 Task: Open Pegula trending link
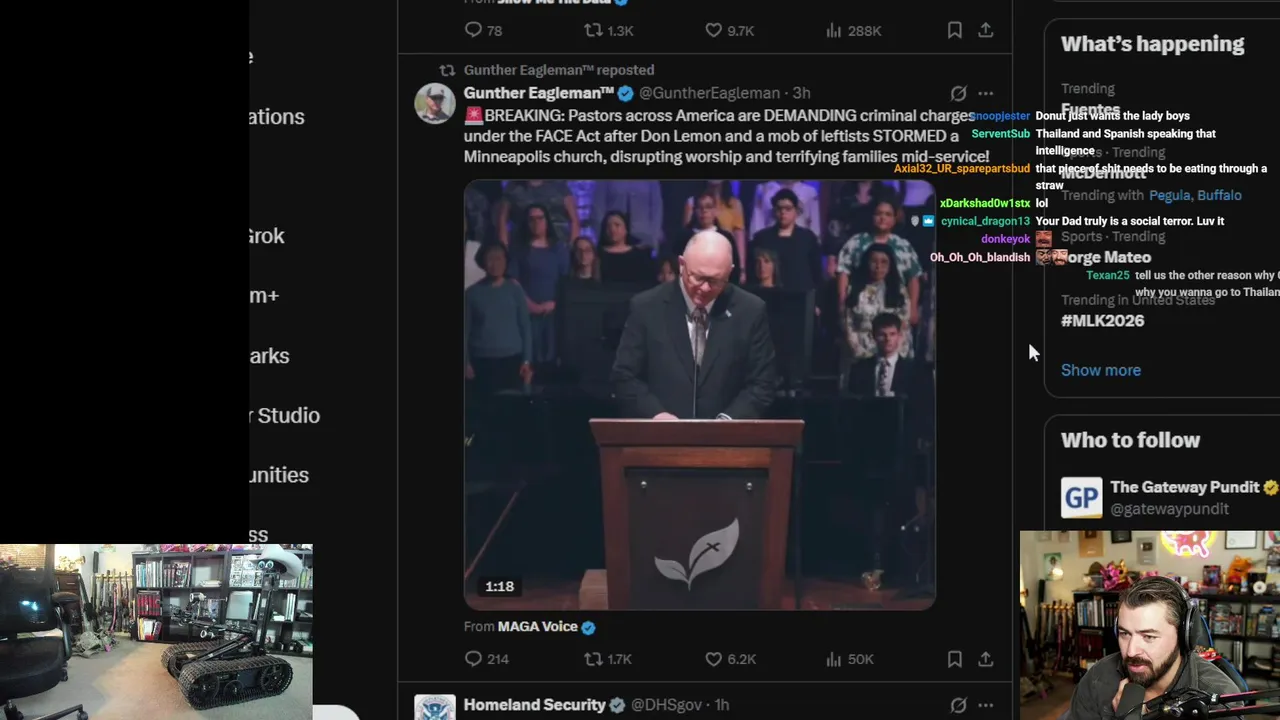(x=1168, y=195)
